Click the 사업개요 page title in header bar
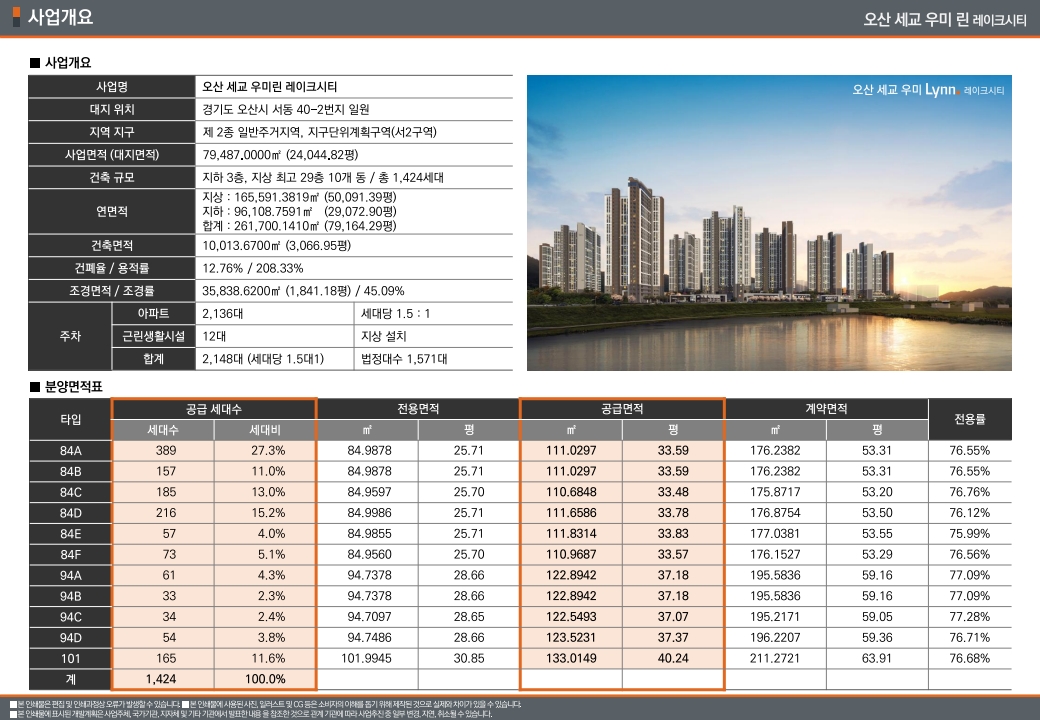The height and width of the screenshot is (720, 1040). tap(60, 17)
